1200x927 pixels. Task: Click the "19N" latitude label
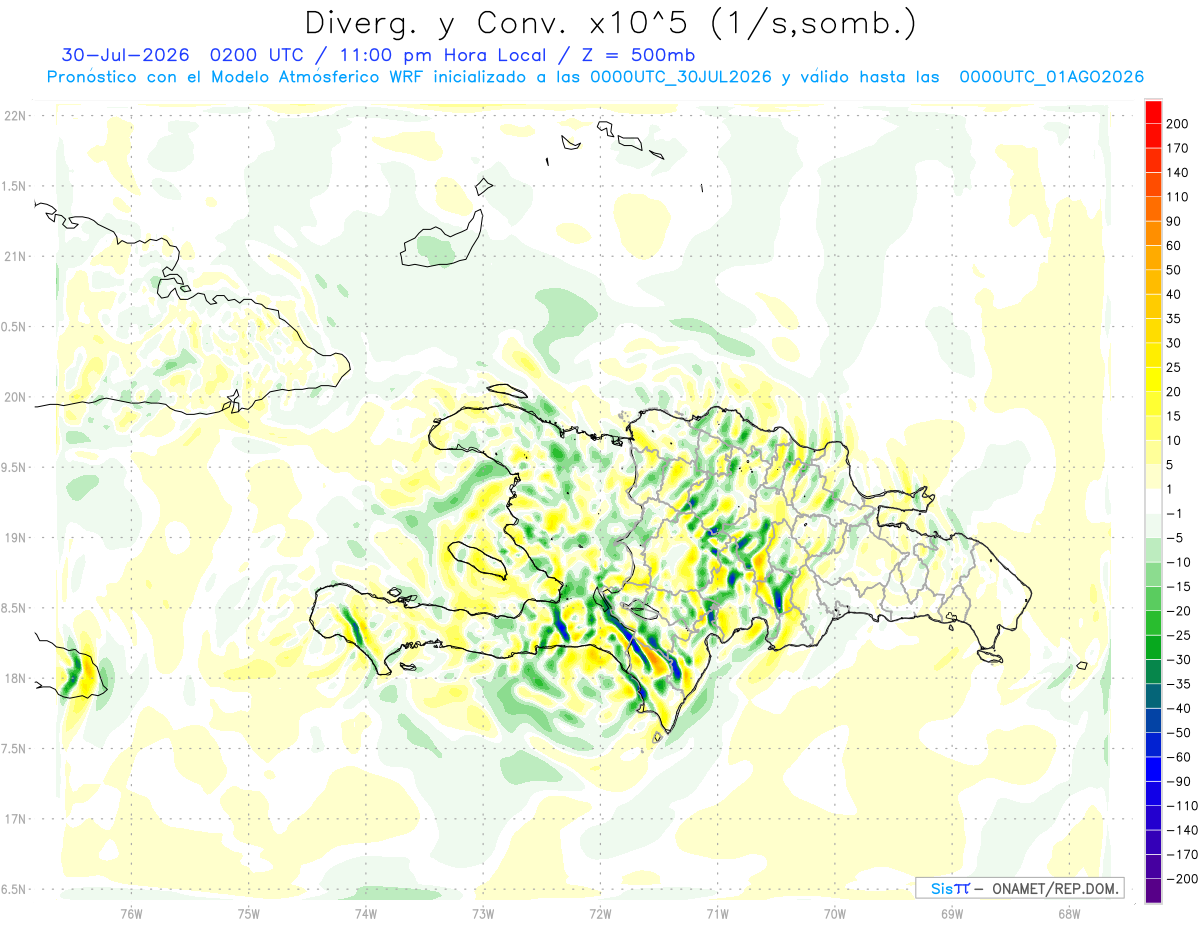tap(14, 538)
